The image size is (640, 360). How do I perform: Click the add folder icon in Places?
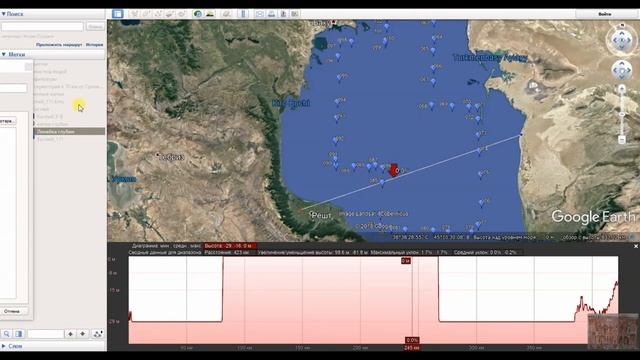[98, 334]
